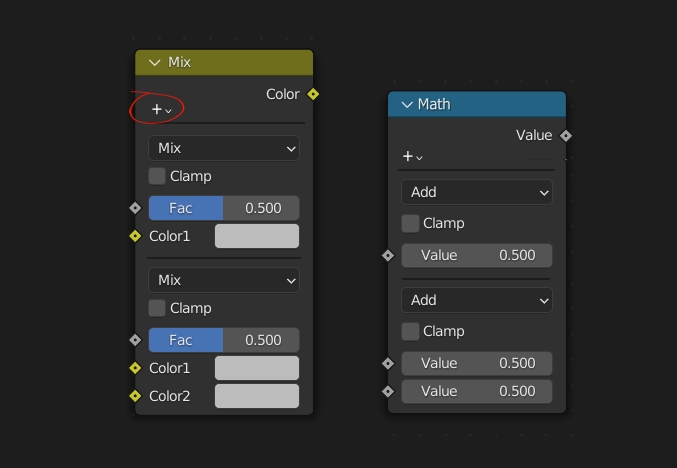Click the upper Color1 input socket
The height and width of the screenshot is (468, 677).
click(135, 236)
